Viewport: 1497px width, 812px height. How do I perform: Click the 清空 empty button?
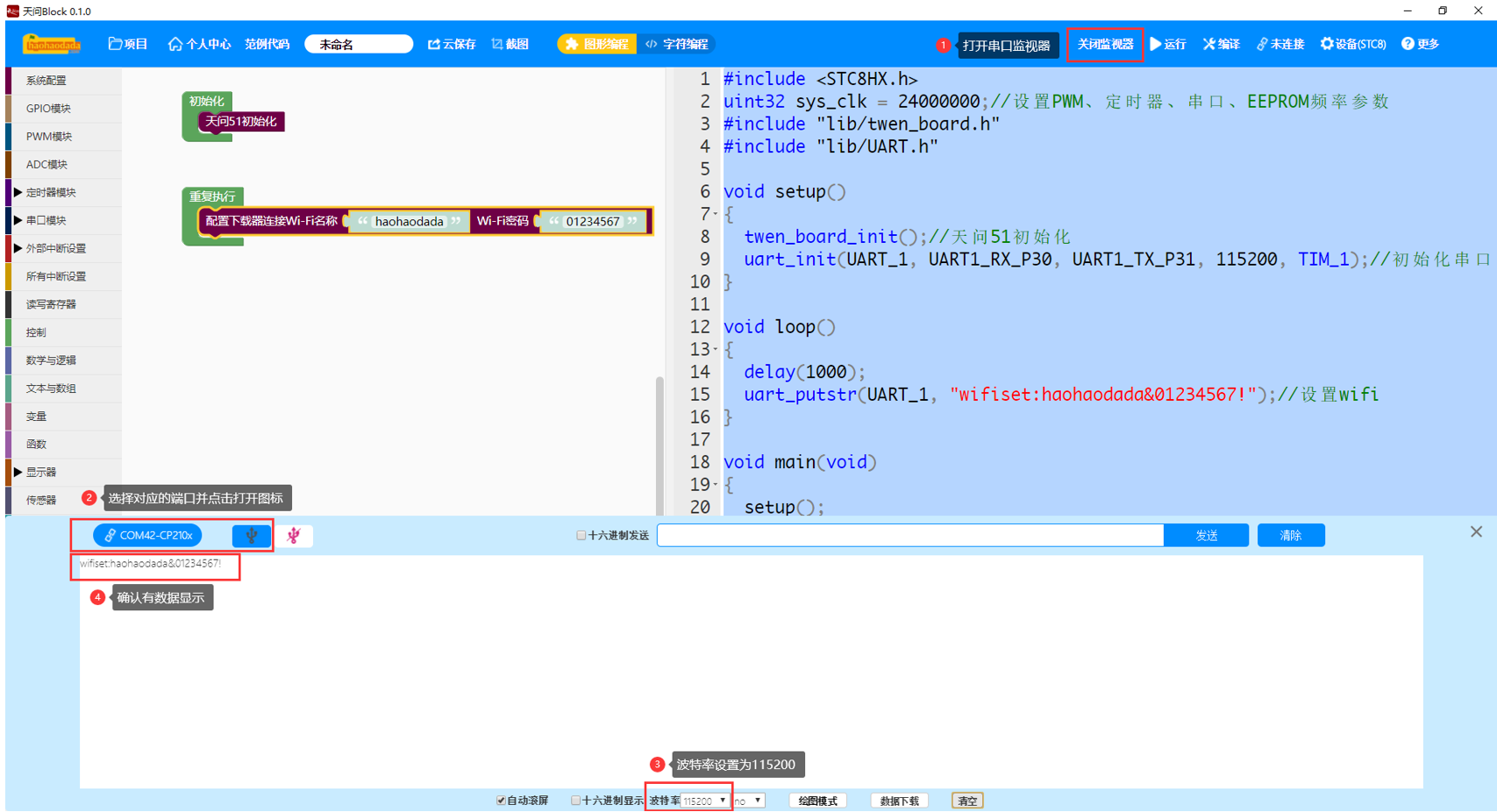(x=967, y=801)
